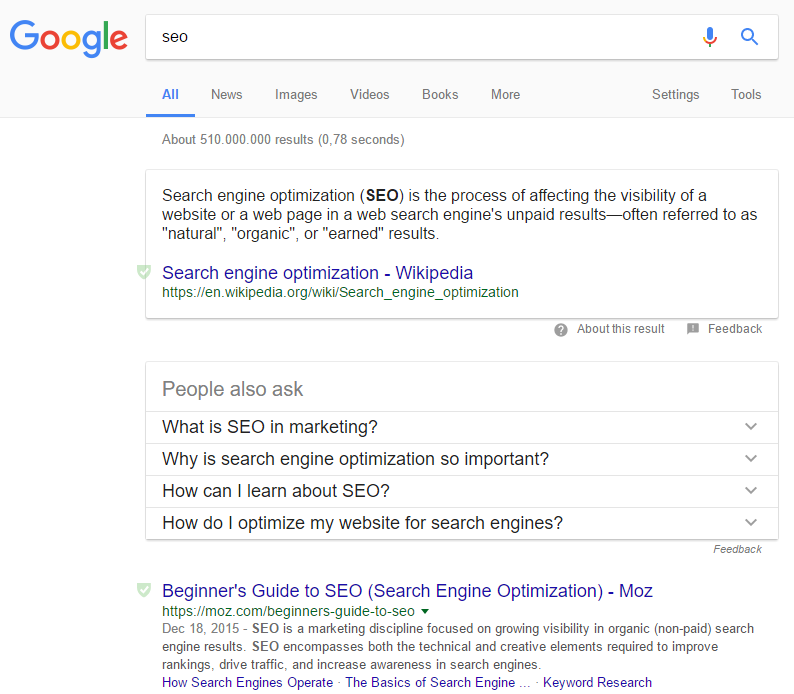Open Beginner's Guide to SEO - Moz result

point(407,591)
